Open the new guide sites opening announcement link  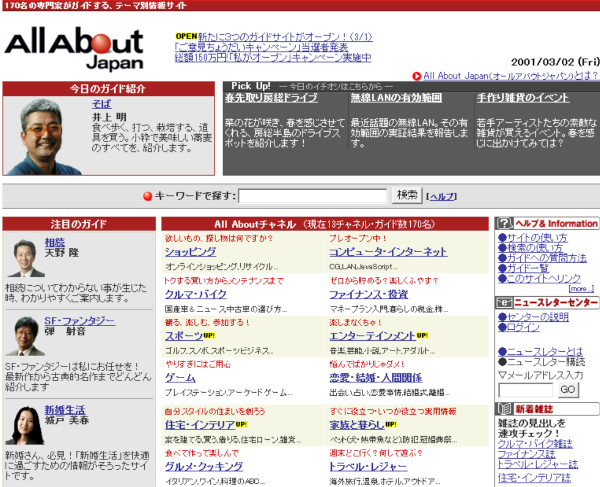(x=285, y=37)
